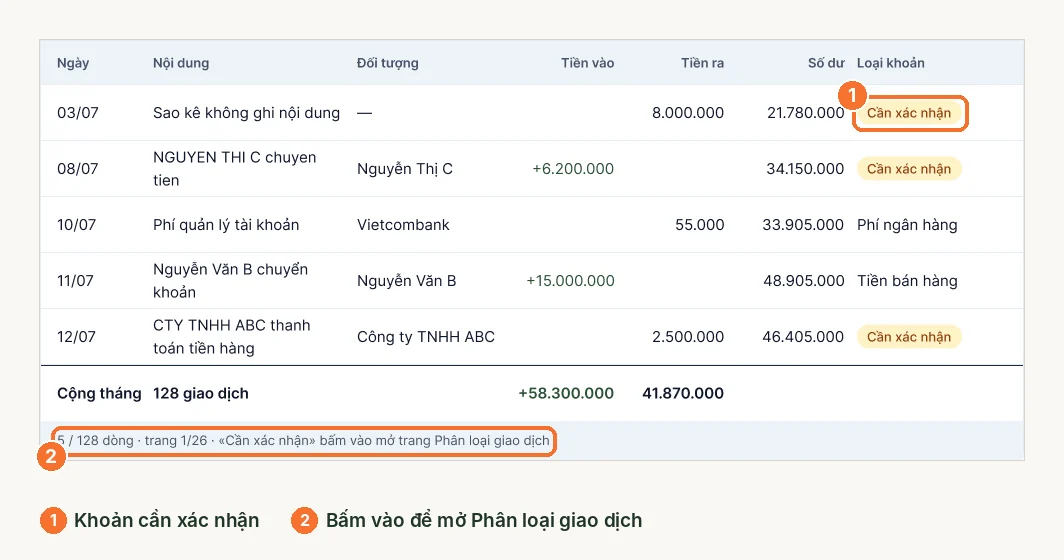
Task: Click the balance 48.905.000
Action: [x=803, y=281]
